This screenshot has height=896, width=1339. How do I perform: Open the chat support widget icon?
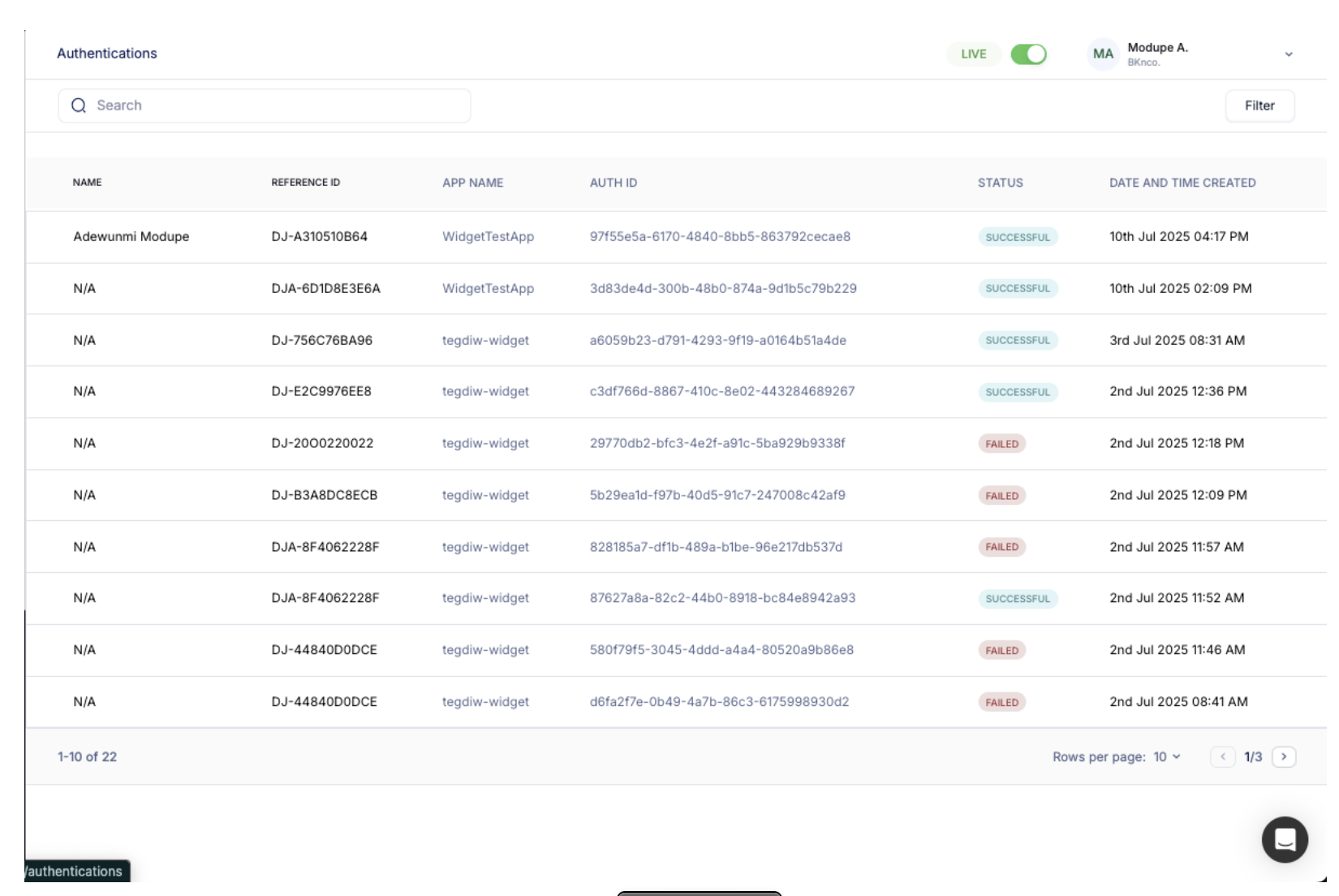1284,839
